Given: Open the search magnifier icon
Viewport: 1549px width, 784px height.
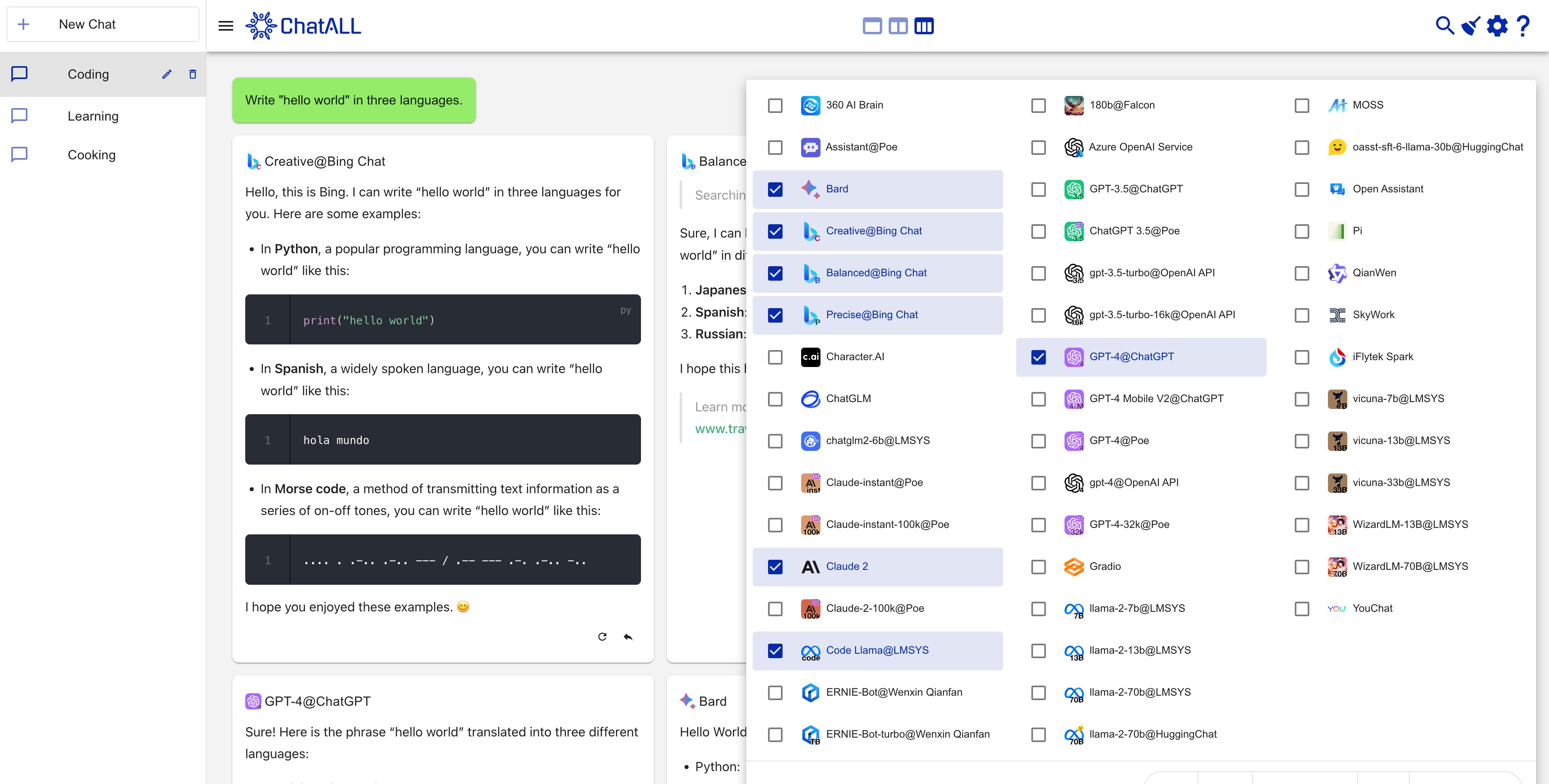Looking at the screenshot, I should pos(1445,26).
